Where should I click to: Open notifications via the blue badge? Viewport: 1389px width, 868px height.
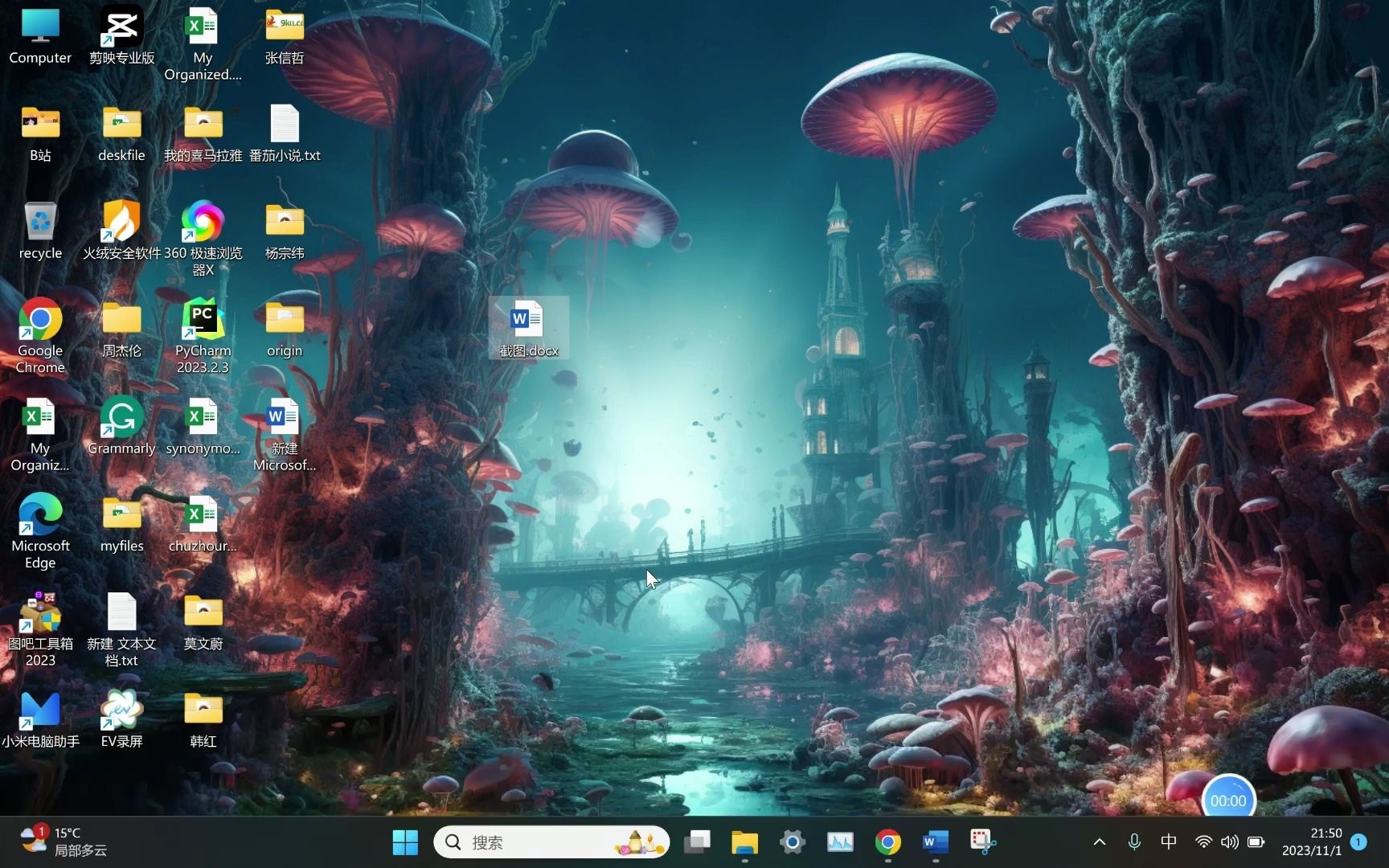click(1358, 842)
